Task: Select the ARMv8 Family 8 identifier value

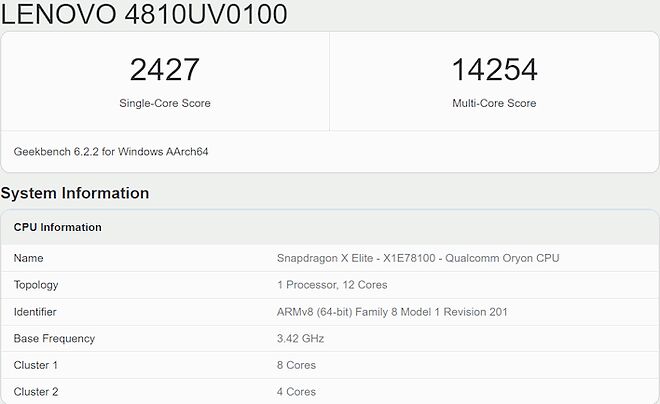Action: [x=392, y=312]
